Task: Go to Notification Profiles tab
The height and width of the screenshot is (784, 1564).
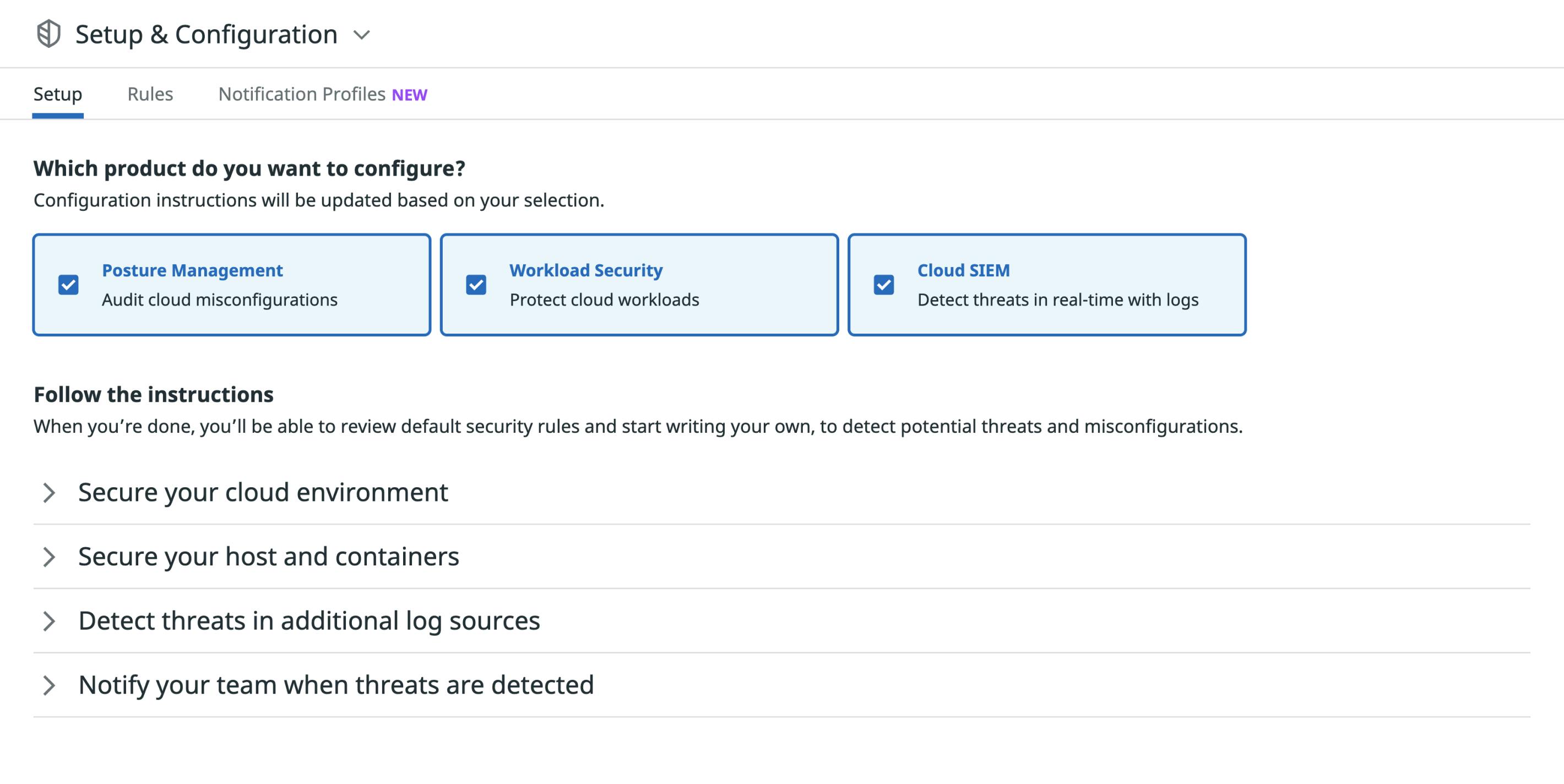Action: [302, 94]
